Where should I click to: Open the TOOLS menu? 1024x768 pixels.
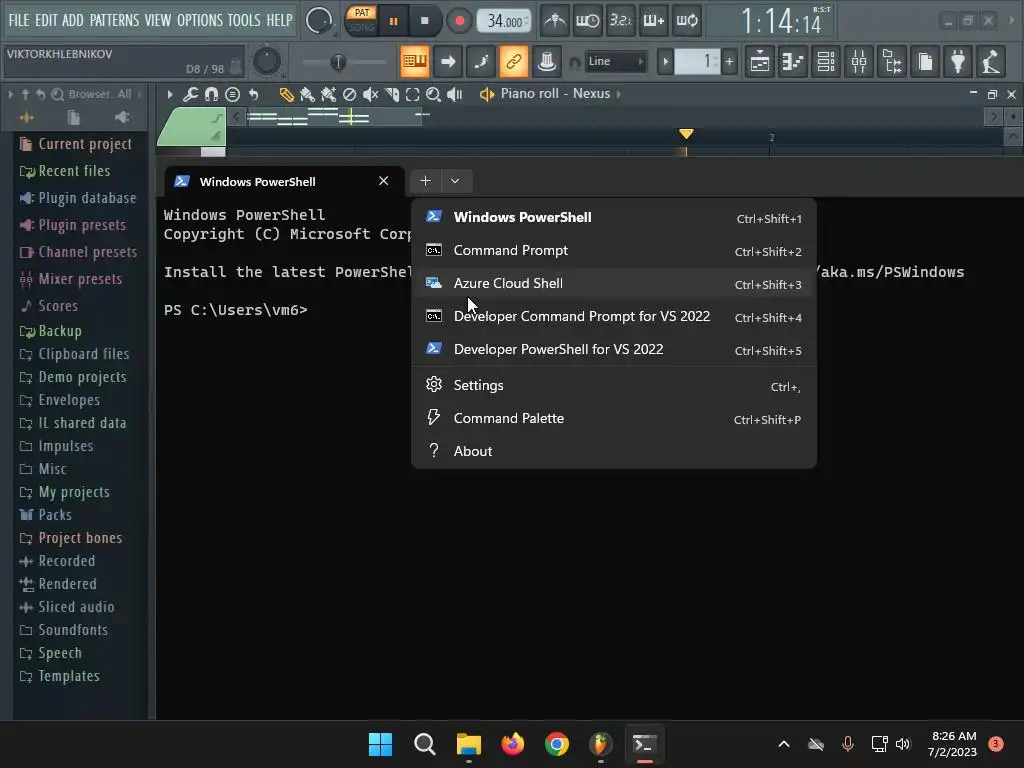244,20
